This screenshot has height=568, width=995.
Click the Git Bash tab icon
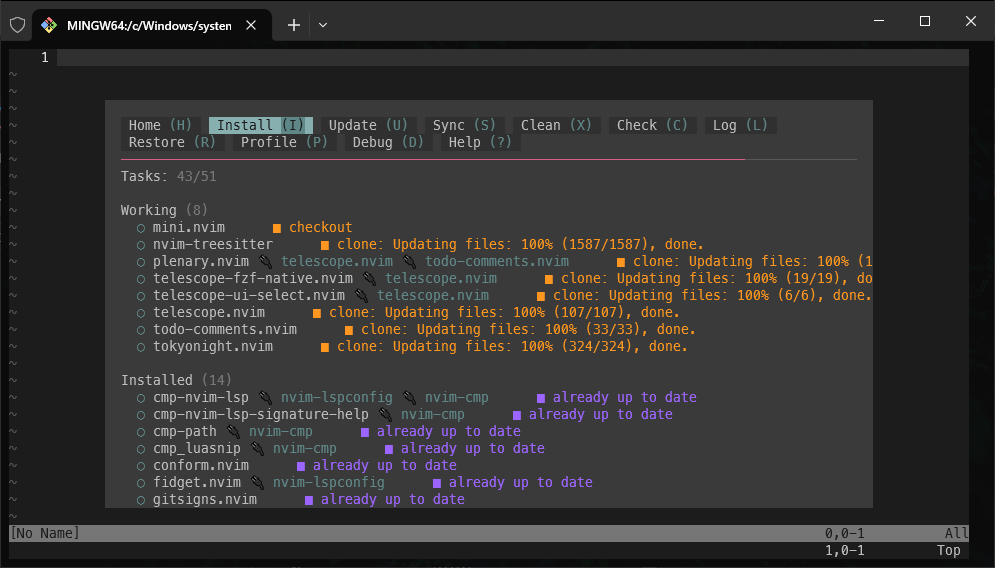point(49,25)
